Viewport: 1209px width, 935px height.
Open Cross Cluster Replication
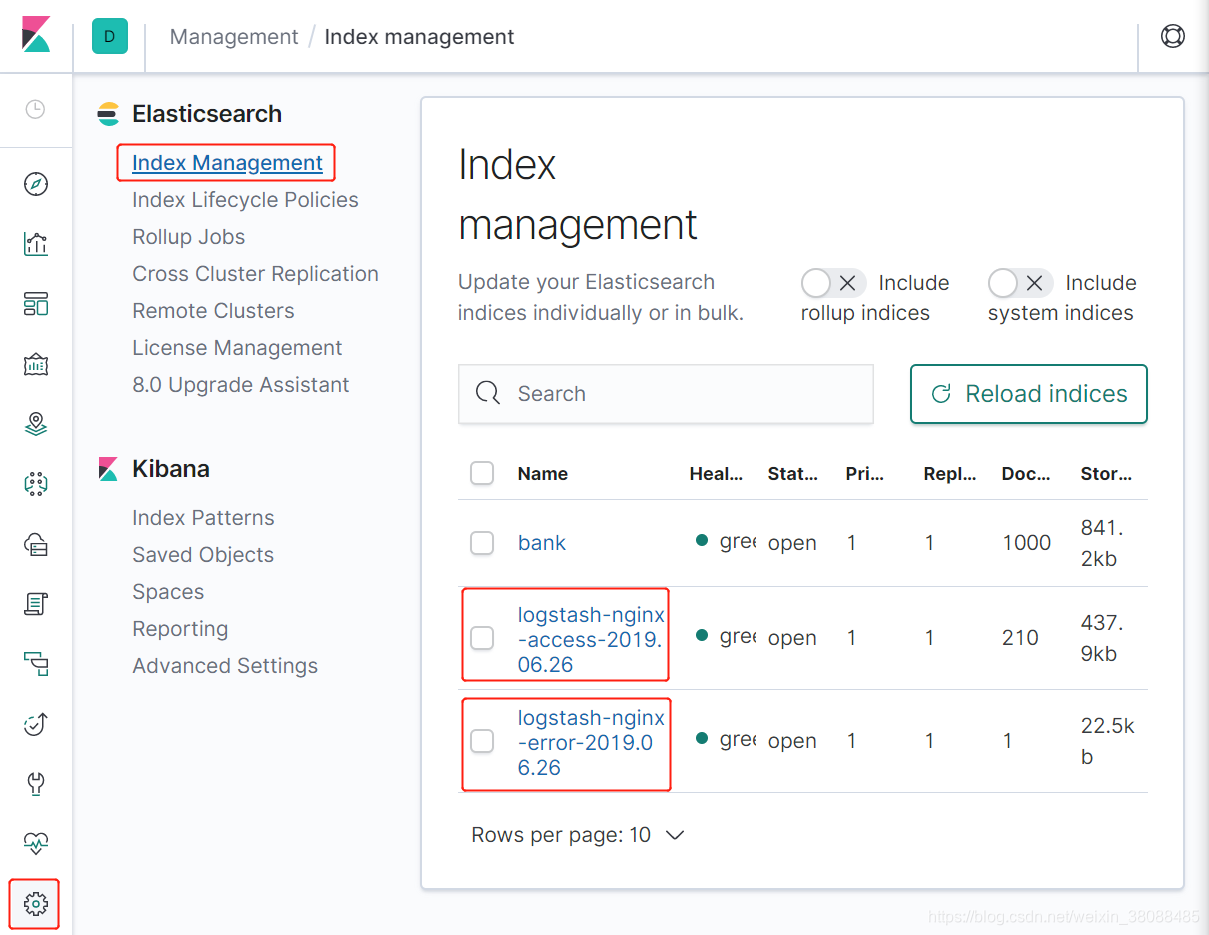255,274
